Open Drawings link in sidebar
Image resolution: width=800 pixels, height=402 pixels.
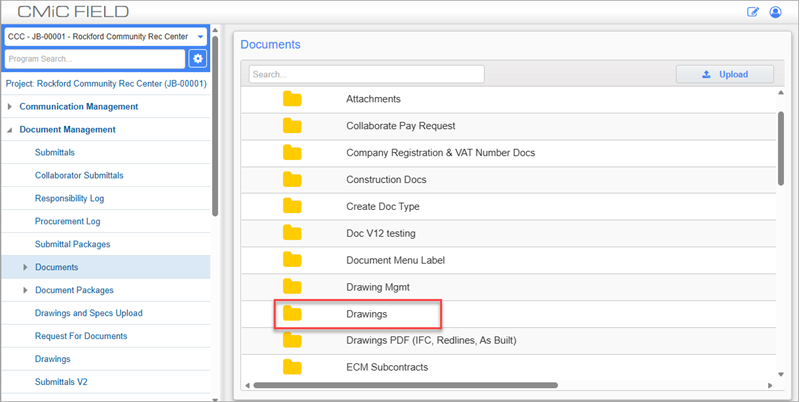pos(53,359)
